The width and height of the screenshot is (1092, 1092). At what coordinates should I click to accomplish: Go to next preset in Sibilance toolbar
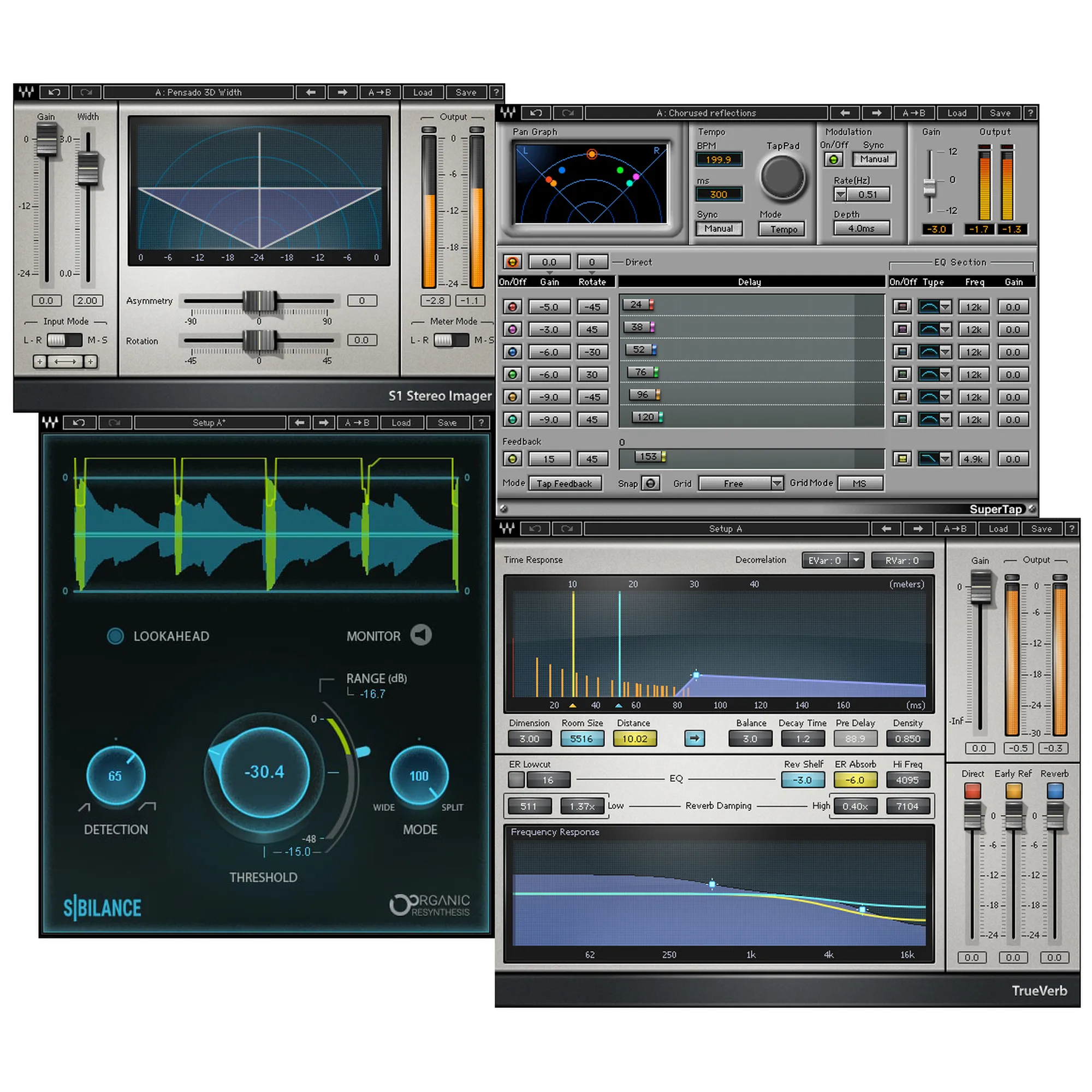(323, 423)
